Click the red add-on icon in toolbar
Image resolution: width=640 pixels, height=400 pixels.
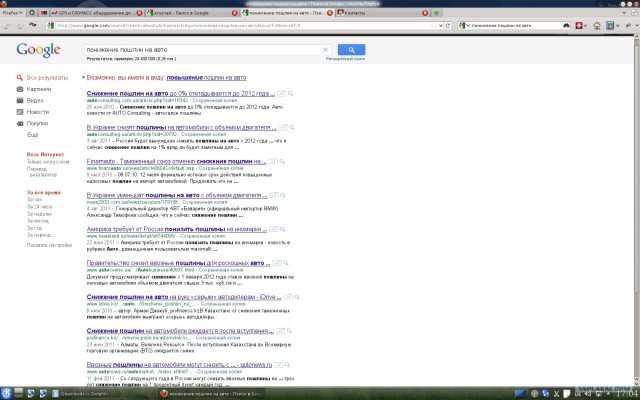pos(580,26)
